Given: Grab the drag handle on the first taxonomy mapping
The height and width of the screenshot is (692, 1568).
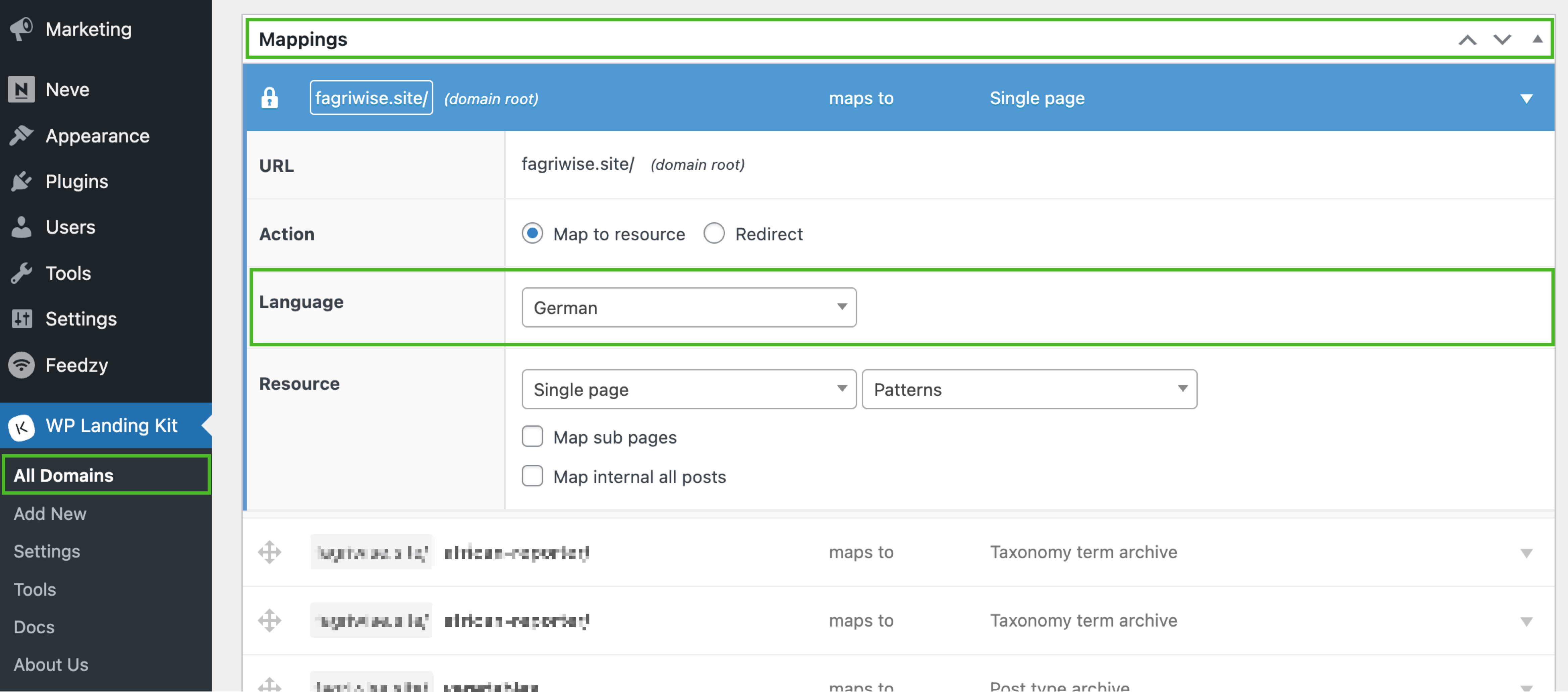Looking at the screenshot, I should click(x=270, y=552).
